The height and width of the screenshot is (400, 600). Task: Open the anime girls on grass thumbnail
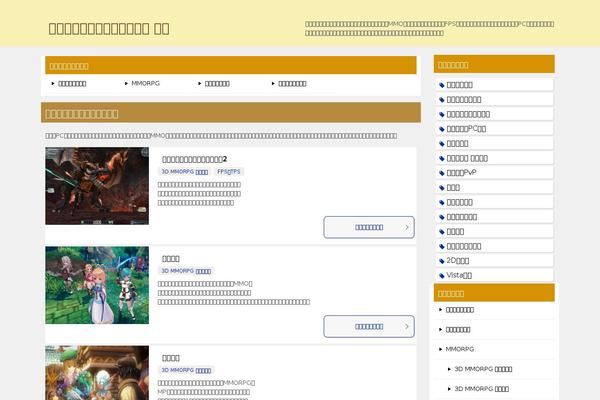[x=97, y=285]
